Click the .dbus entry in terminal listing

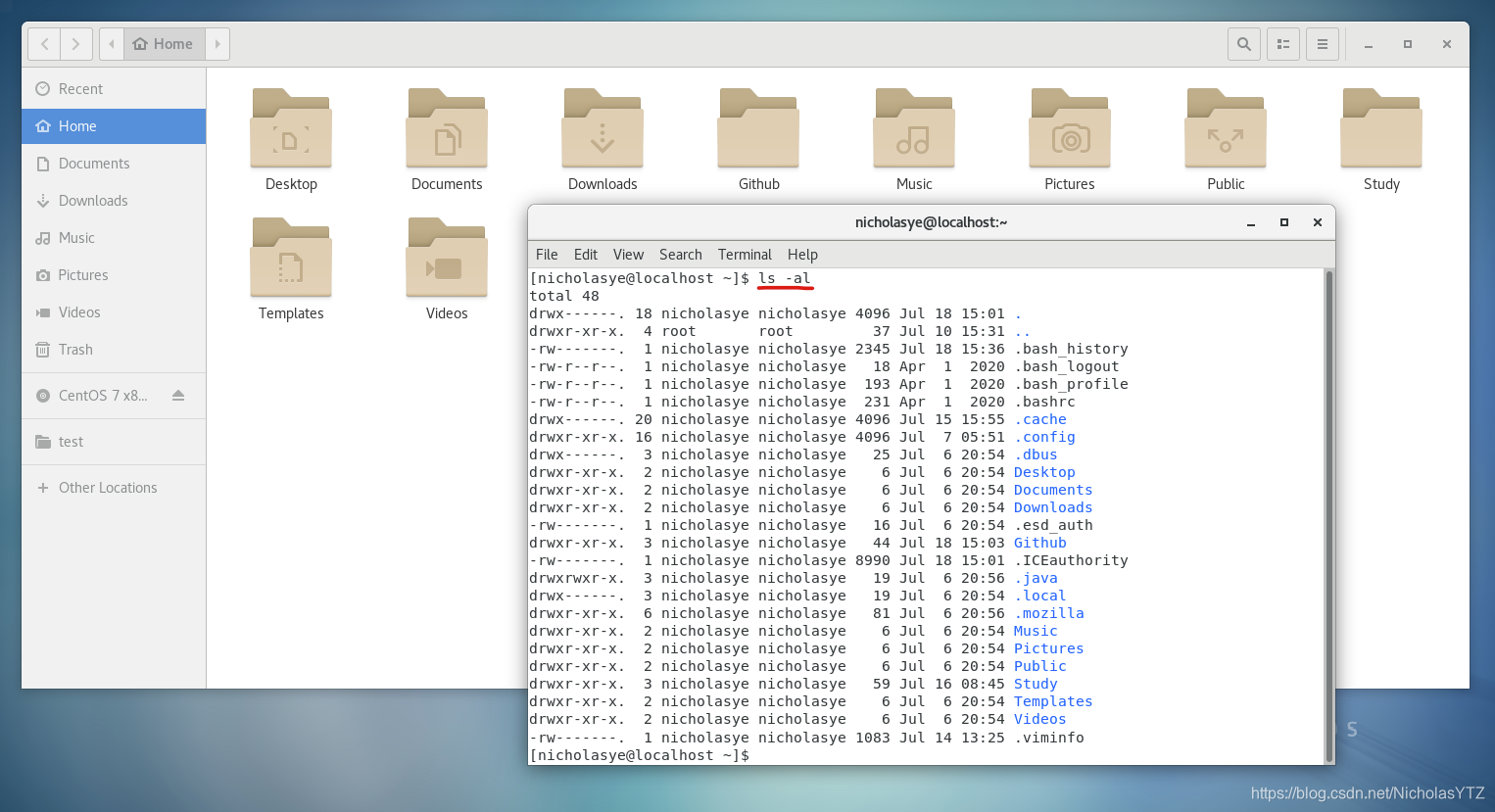pyautogui.click(x=1036, y=454)
